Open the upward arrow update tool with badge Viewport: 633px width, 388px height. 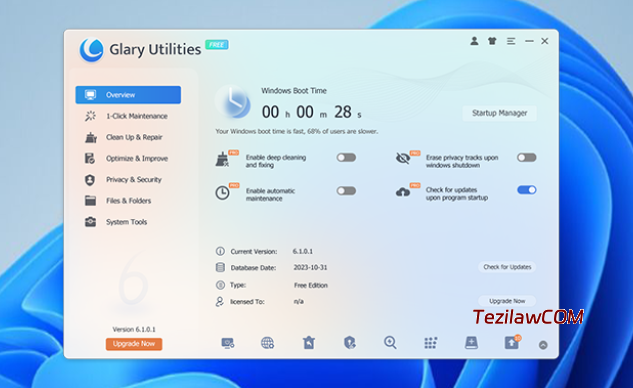click(512, 342)
